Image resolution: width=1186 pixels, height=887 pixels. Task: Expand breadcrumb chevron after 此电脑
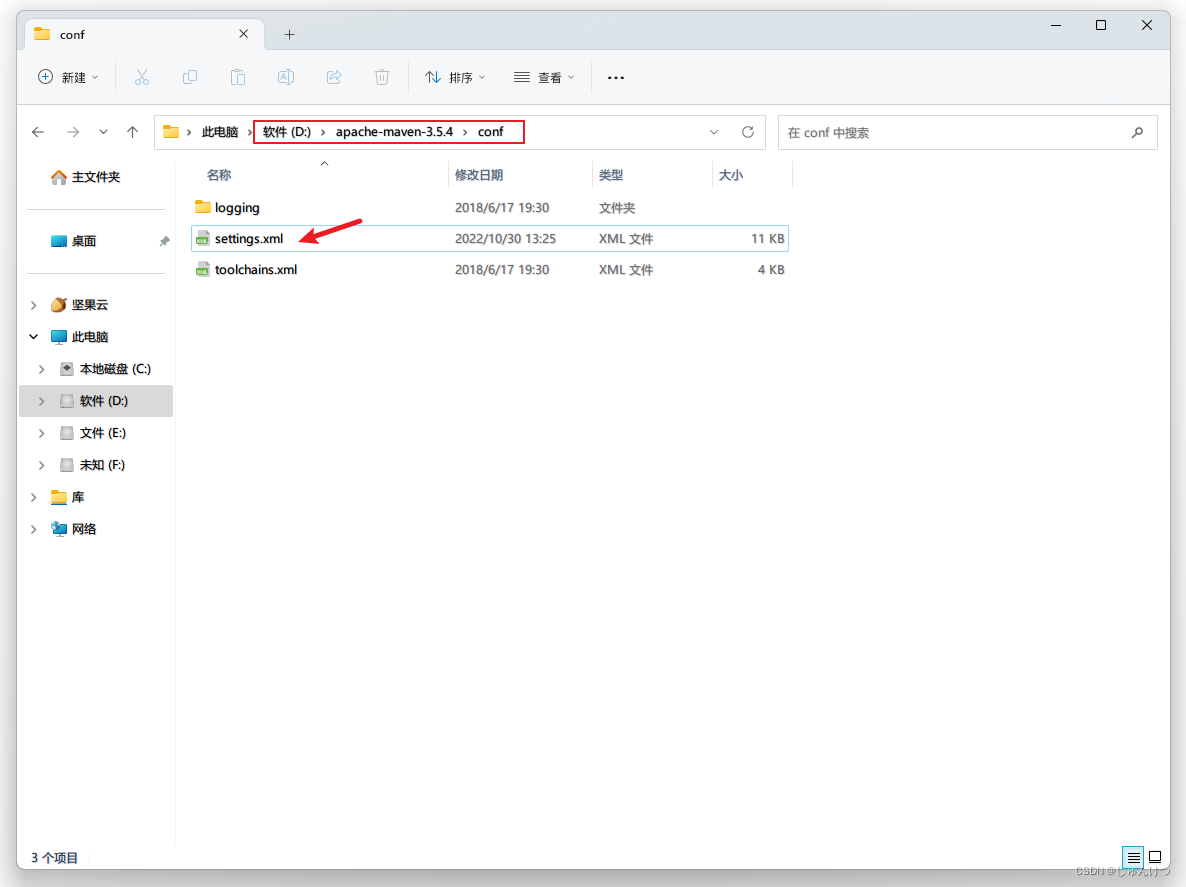coord(250,132)
